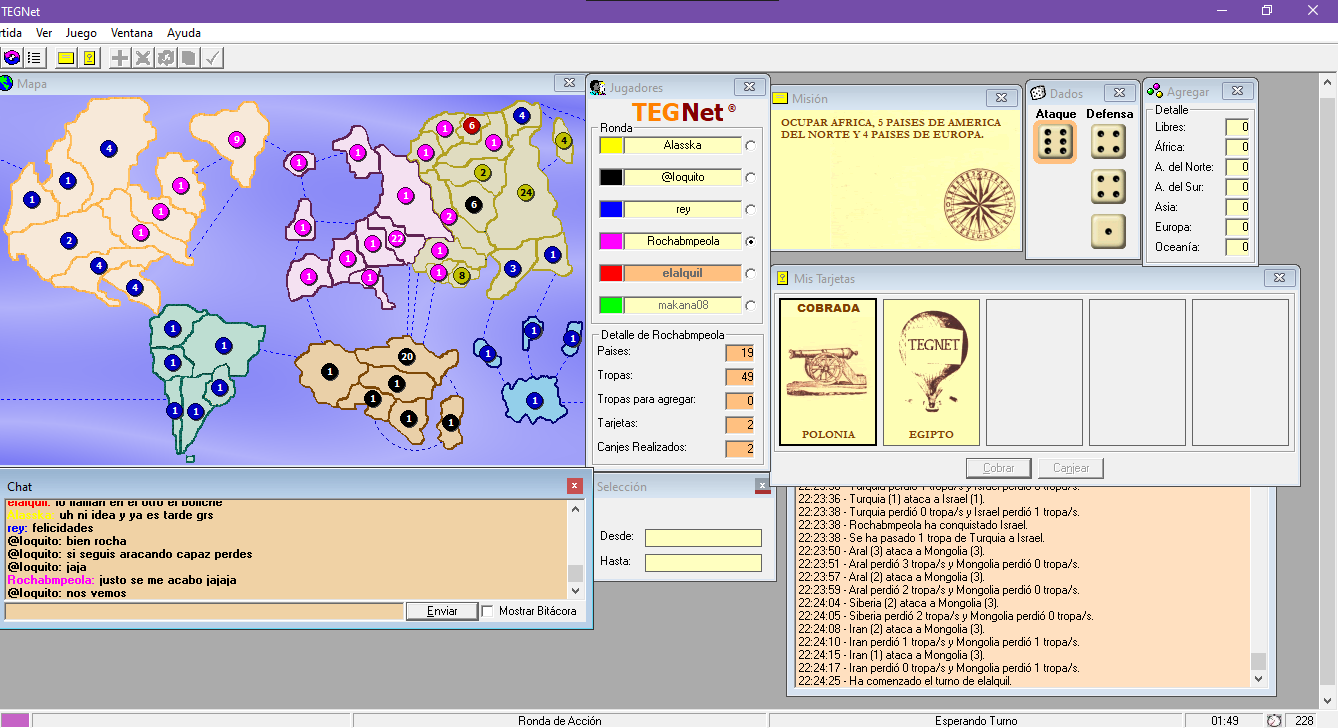Viewport: 1338px width, 728px height.
Task: Enable the Mostrar Bitácora checkbox
Action: 488,611
